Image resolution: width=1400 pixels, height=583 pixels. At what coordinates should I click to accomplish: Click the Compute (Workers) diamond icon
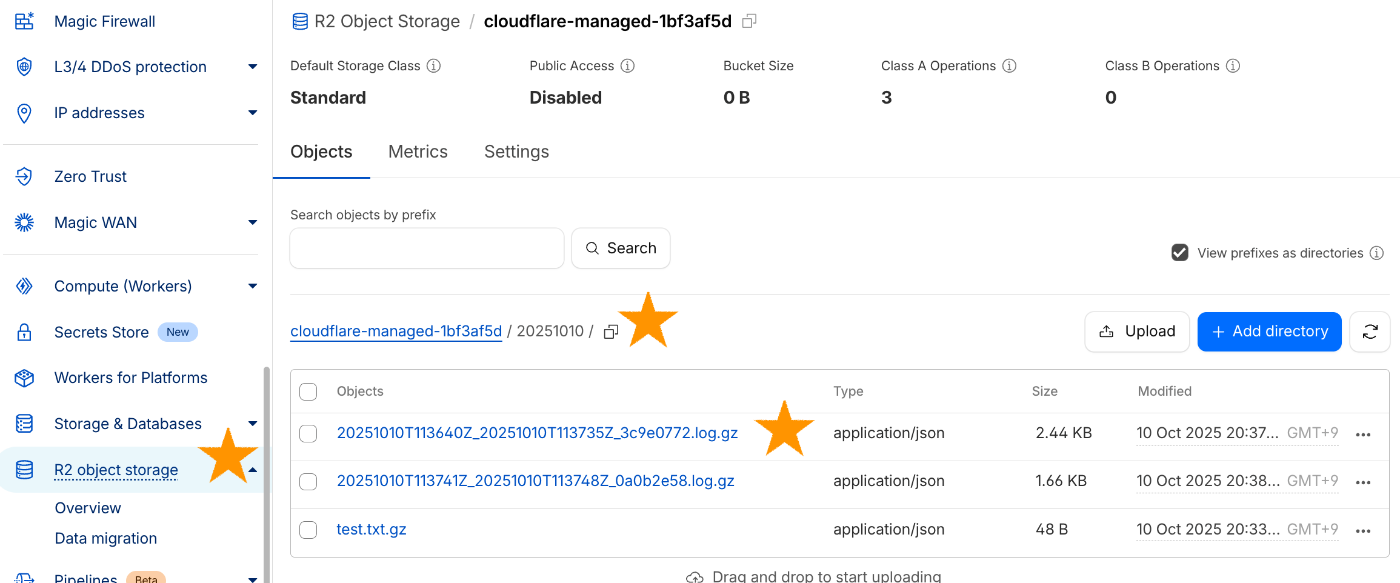point(25,287)
